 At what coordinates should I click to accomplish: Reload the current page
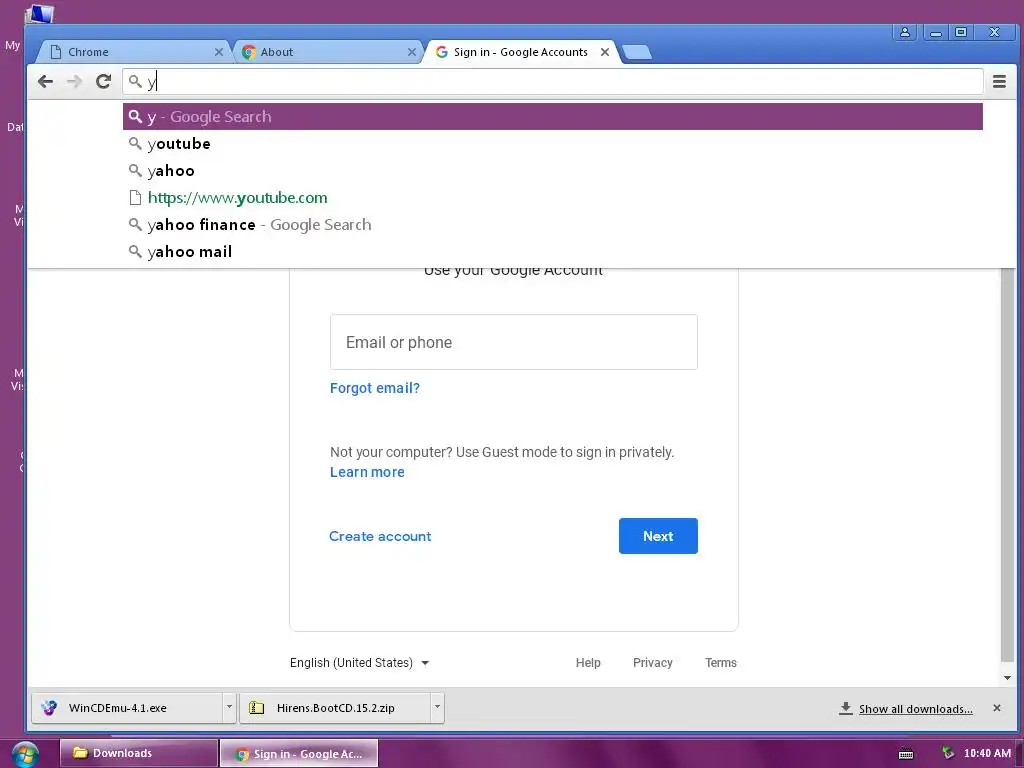point(103,82)
